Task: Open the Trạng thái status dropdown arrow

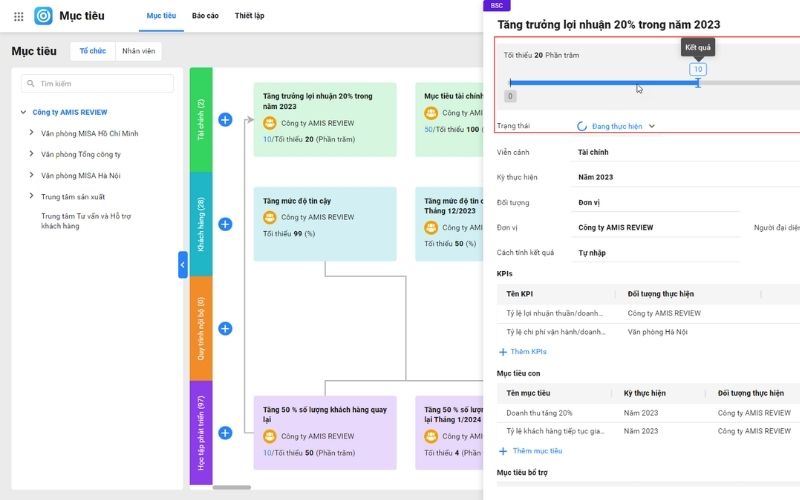Action: (x=652, y=126)
